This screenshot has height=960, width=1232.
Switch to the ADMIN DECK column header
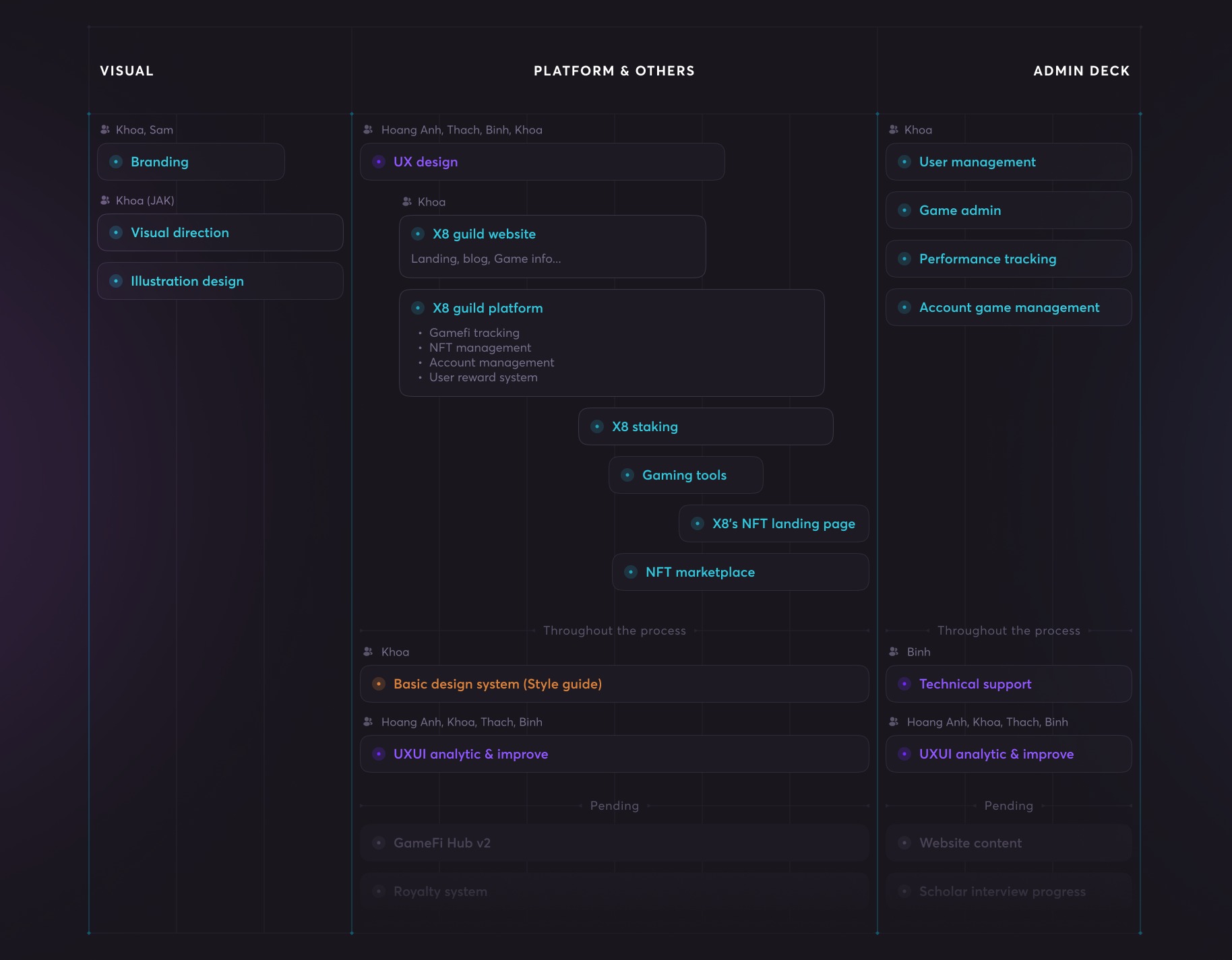(1081, 71)
